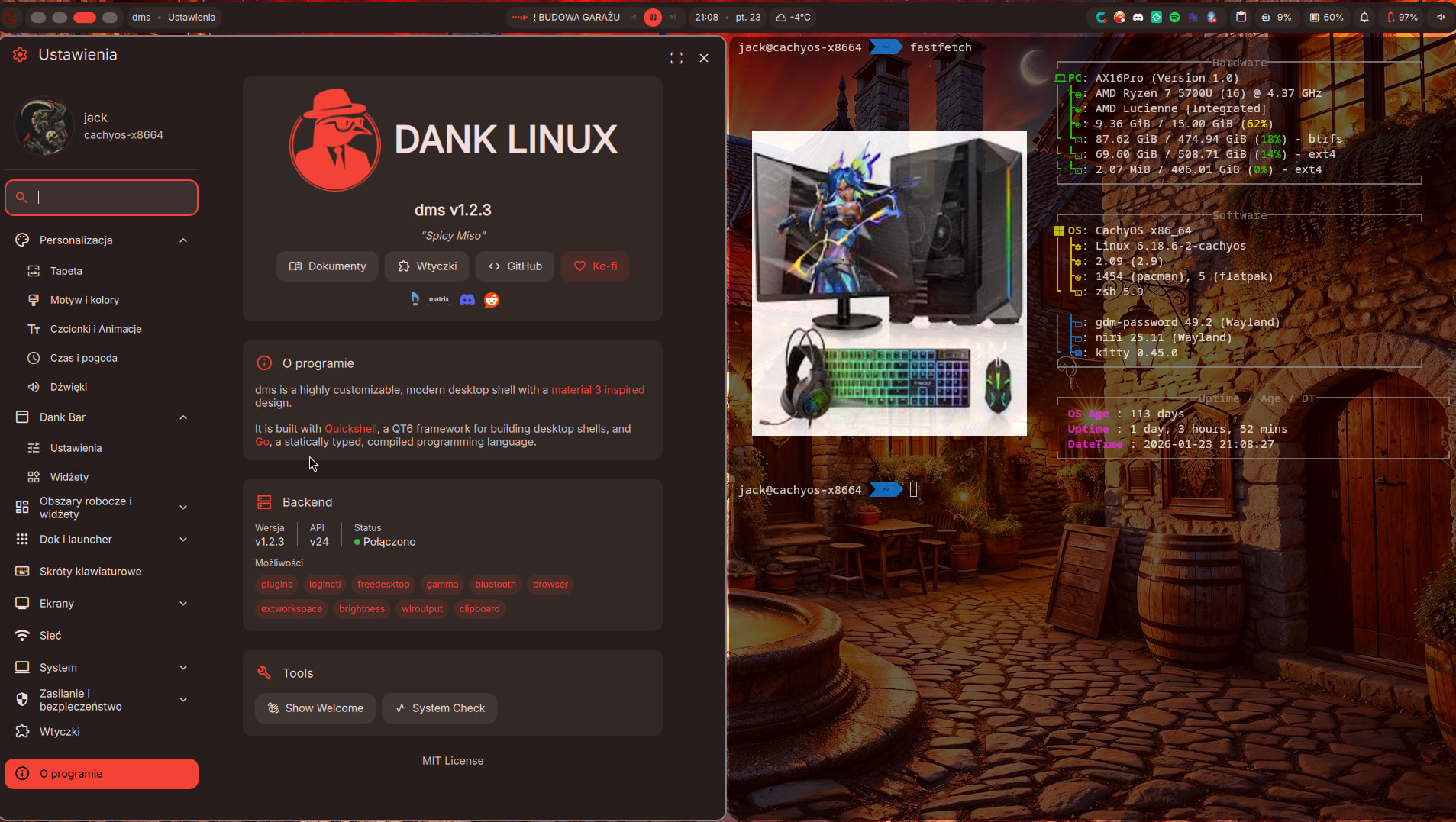The height and width of the screenshot is (822, 1456).
Task: Collapse the Personalizacja section
Action: point(183,240)
